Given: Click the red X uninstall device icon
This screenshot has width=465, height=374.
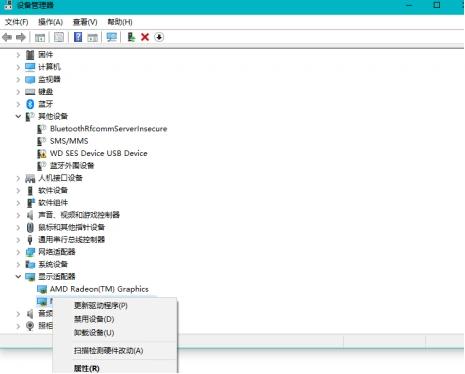Looking at the screenshot, I should click(145, 37).
